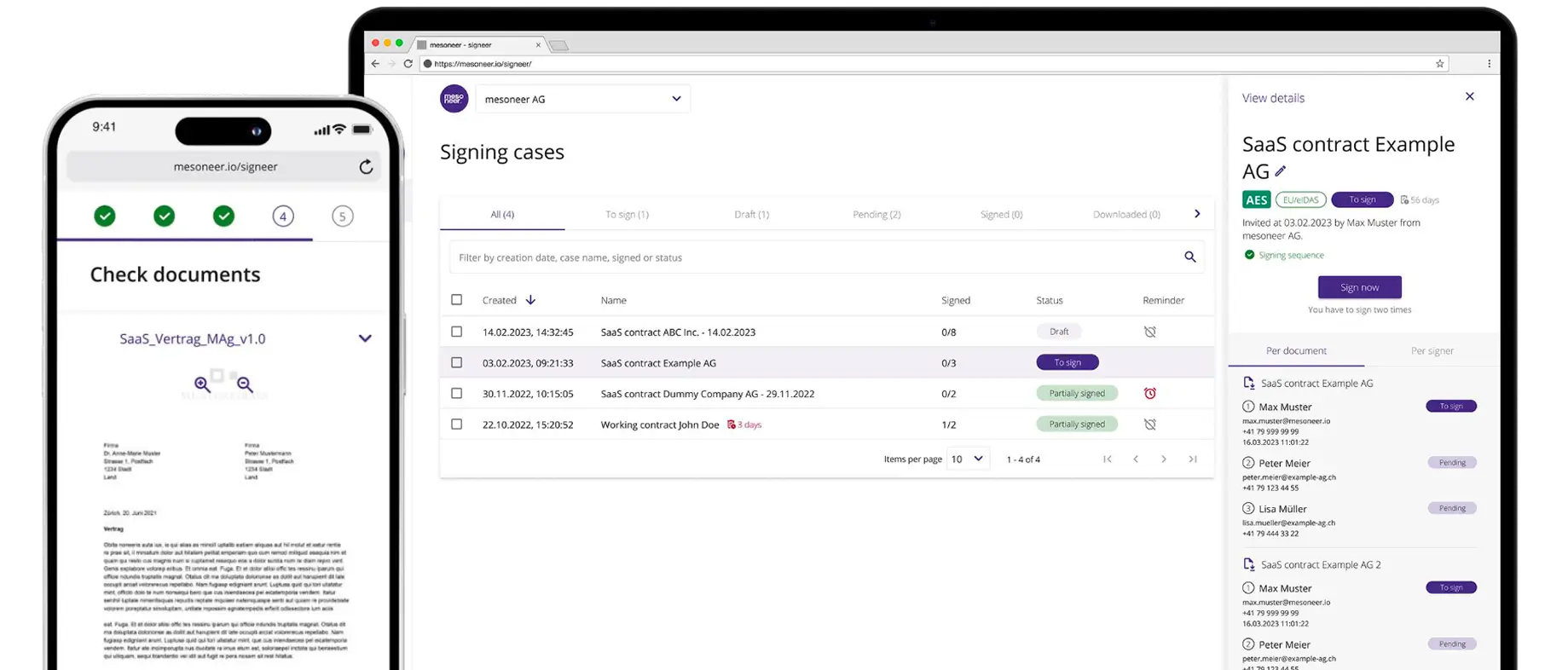Click To sign badge in the table
Screen dimensions: 1568x670
point(1068,362)
